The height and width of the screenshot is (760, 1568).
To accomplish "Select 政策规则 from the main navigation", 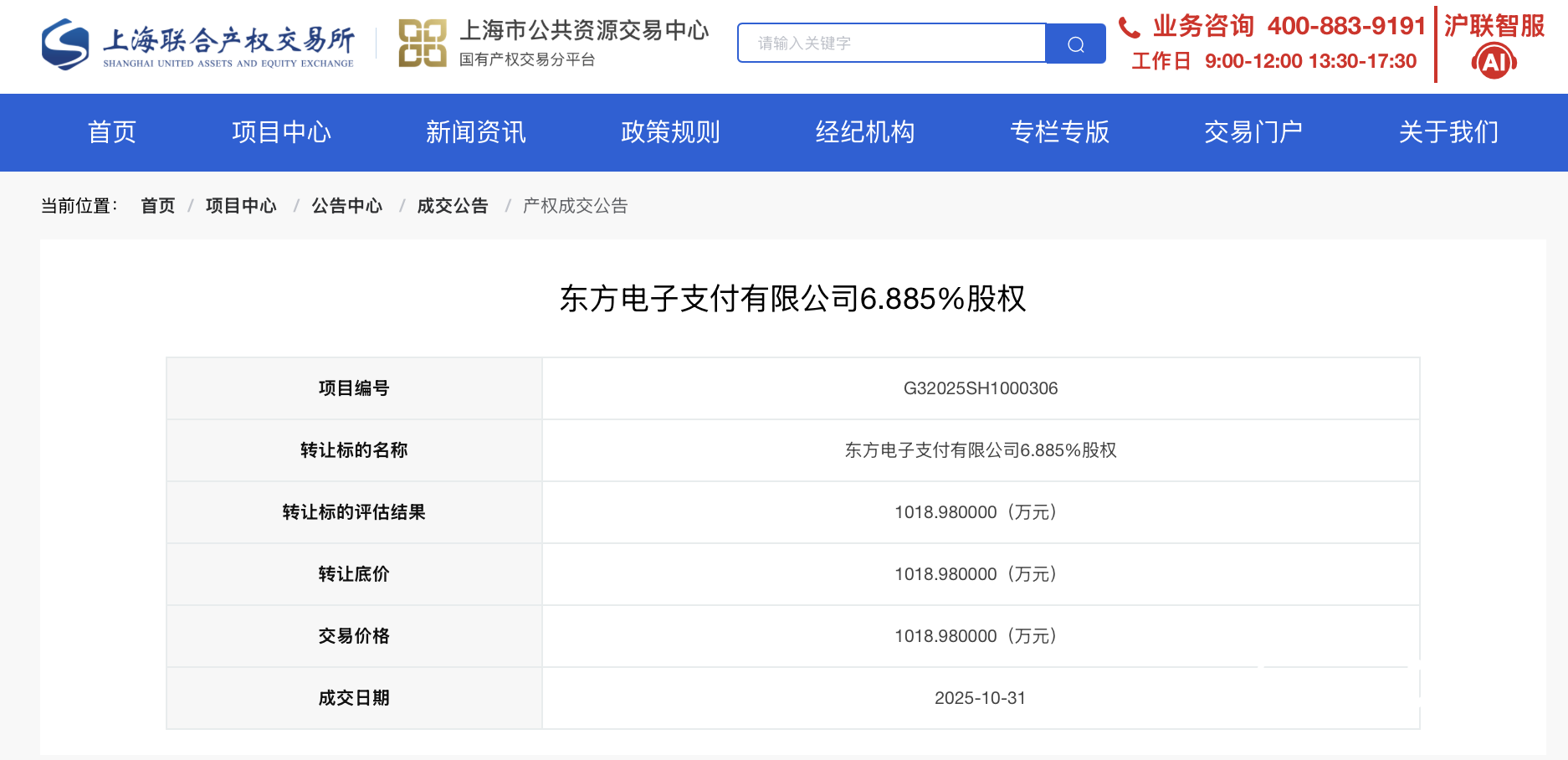I will [670, 132].
